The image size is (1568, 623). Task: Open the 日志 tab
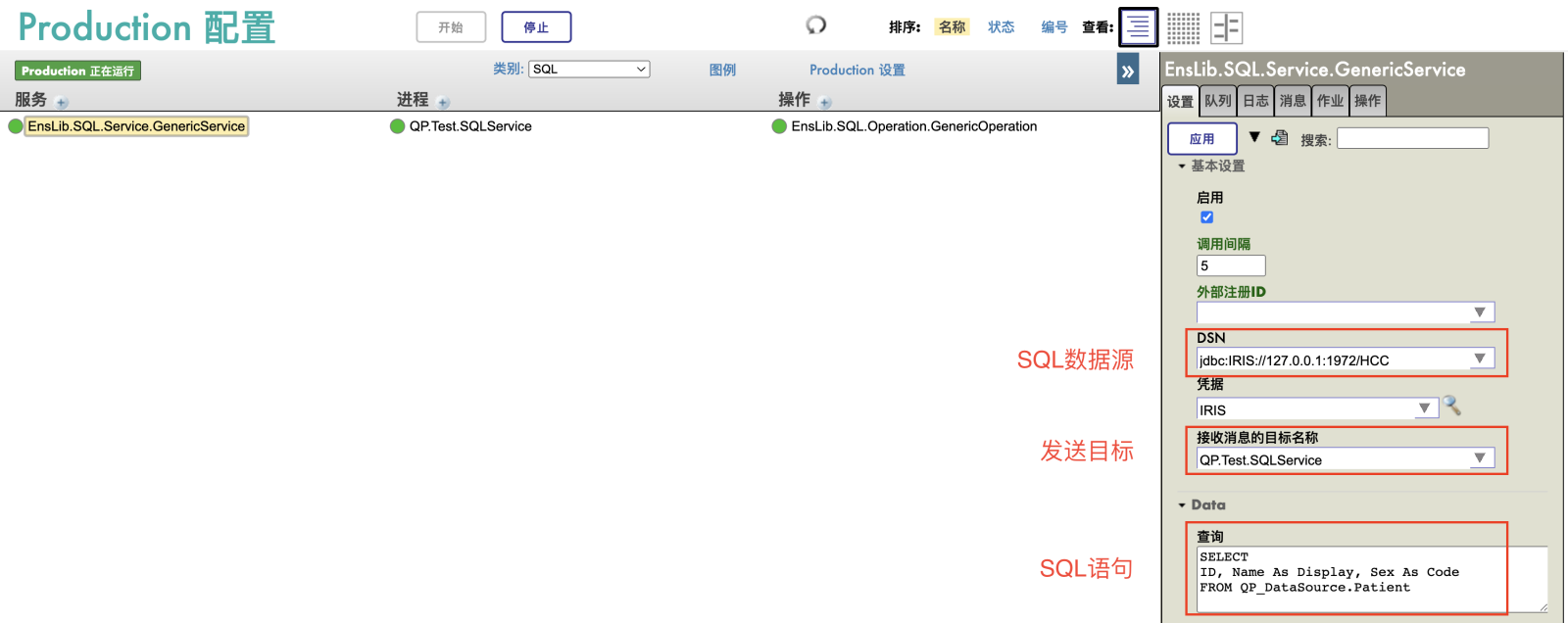pos(1255,101)
